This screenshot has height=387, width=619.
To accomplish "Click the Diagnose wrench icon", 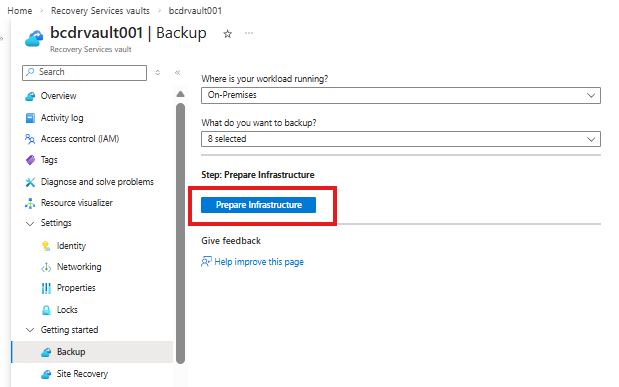I will click(x=30, y=182).
